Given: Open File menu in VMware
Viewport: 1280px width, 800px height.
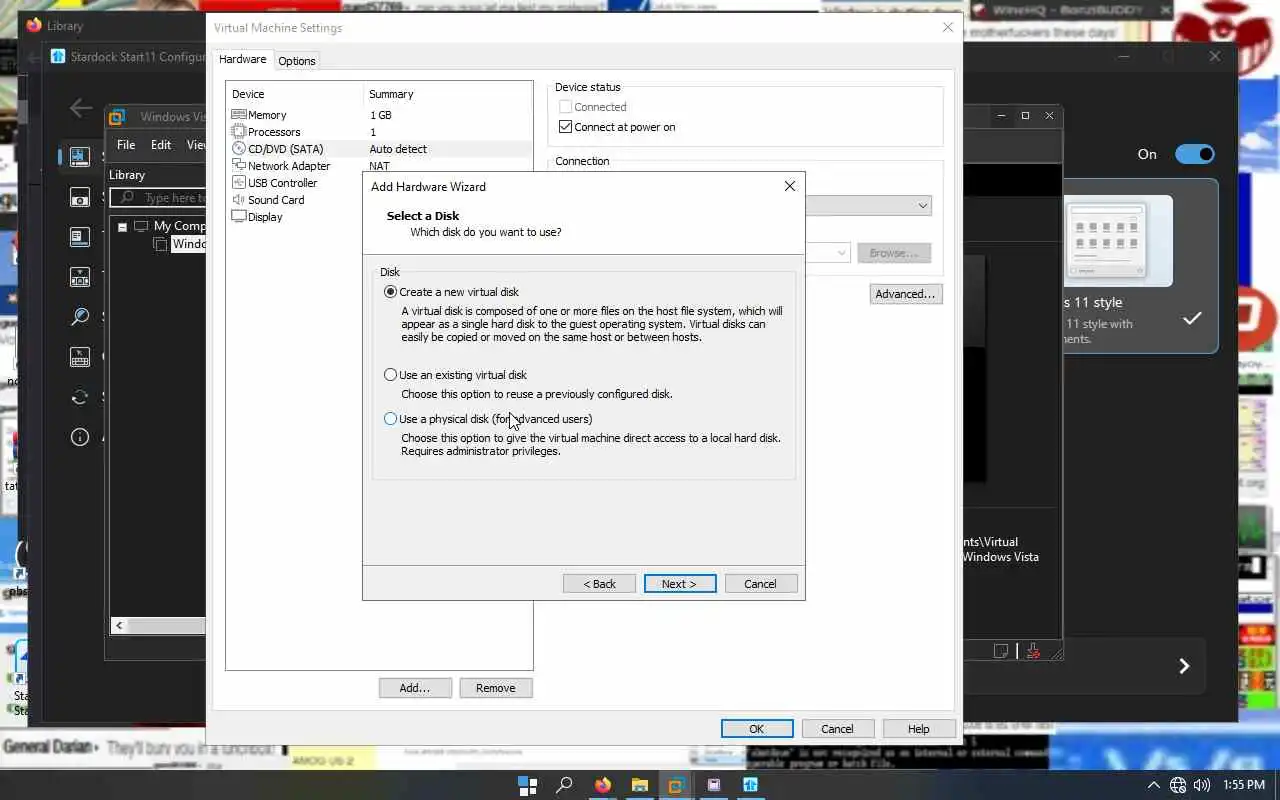Looking at the screenshot, I should (x=126, y=145).
